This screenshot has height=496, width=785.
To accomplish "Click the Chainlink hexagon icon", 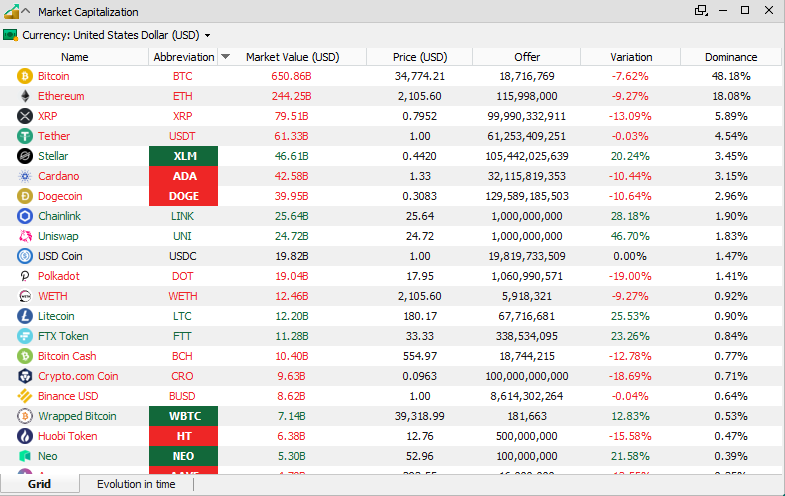I will pos(25,216).
